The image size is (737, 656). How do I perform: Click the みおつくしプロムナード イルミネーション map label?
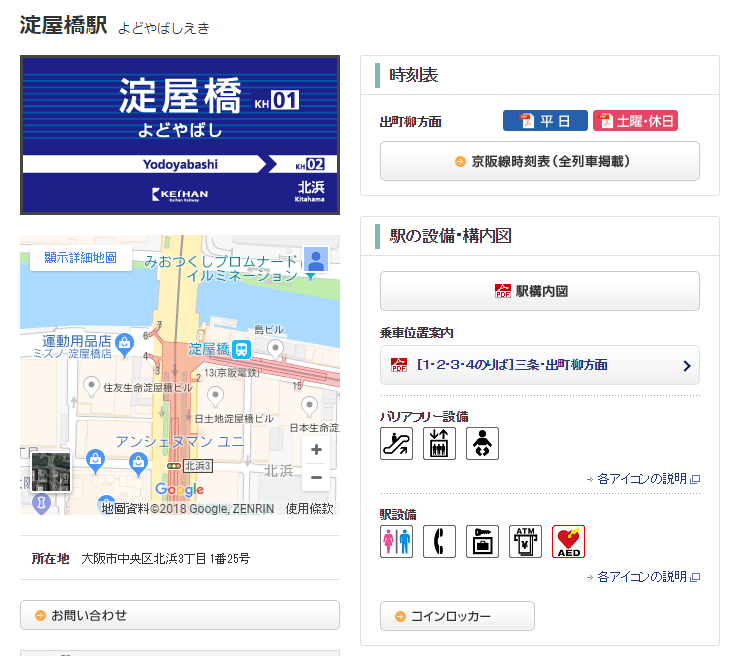[221, 268]
